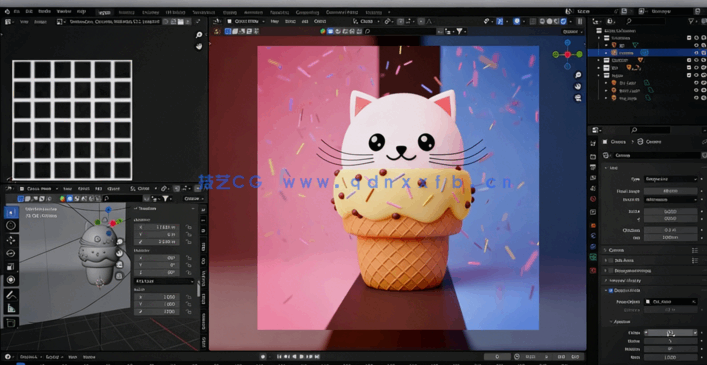Click the properties editor search field
The image size is (707, 365).
coord(651,130)
